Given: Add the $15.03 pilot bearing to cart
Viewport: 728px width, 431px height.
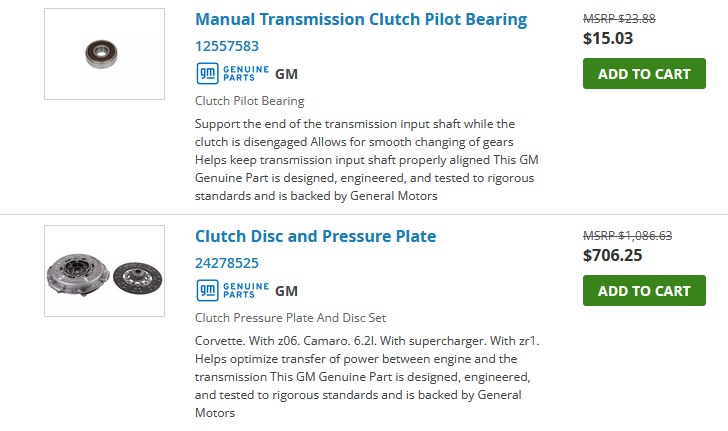Looking at the screenshot, I should point(643,73).
